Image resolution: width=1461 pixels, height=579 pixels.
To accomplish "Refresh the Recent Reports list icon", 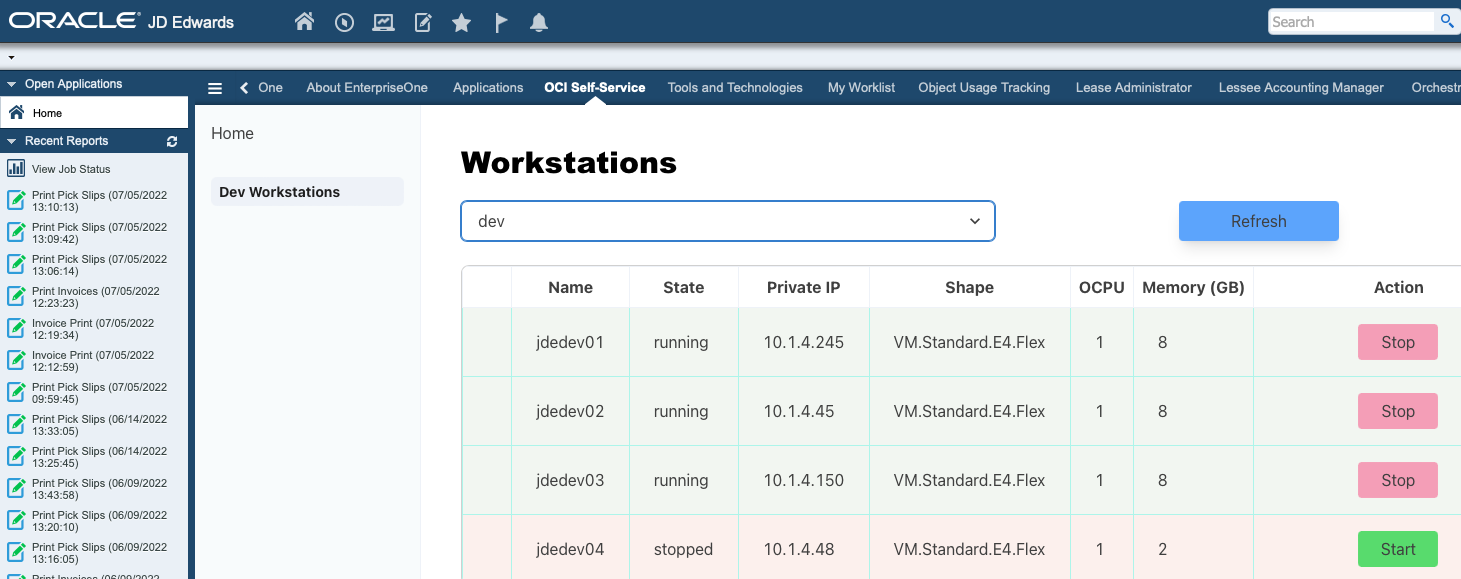I will click(172, 142).
